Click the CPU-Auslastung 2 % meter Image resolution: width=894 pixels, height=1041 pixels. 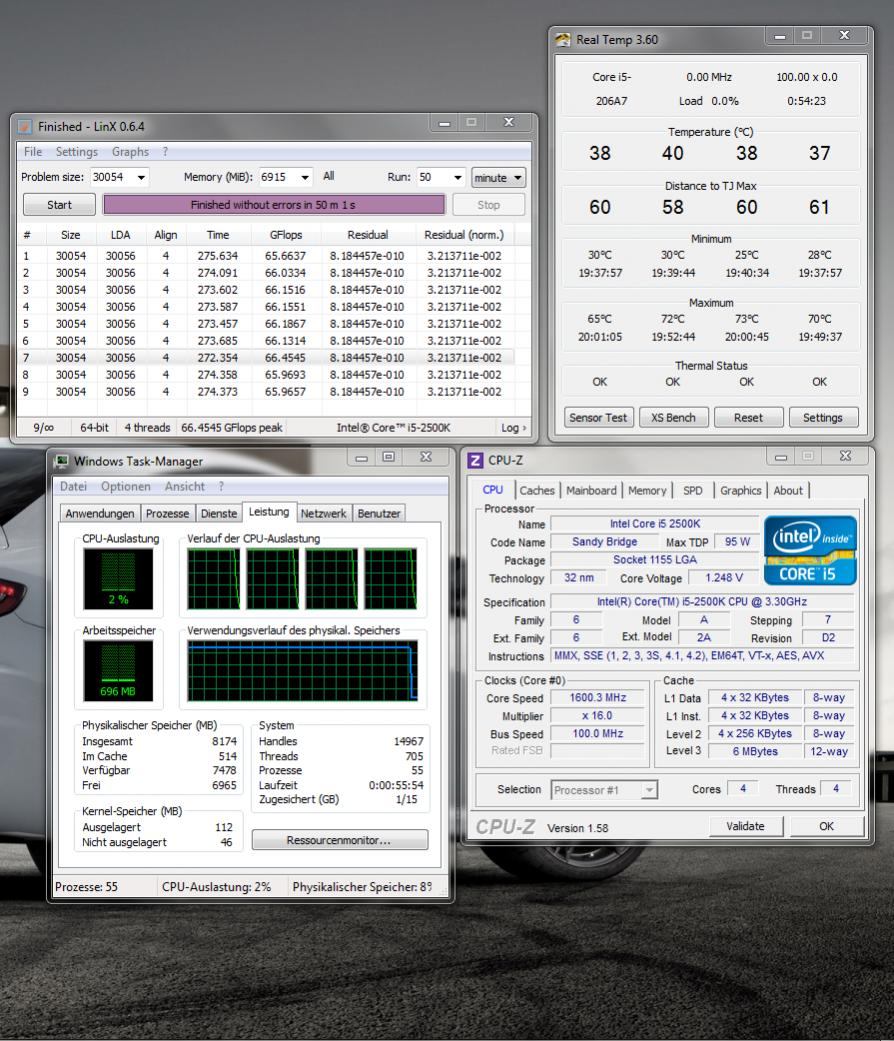coord(118,579)
